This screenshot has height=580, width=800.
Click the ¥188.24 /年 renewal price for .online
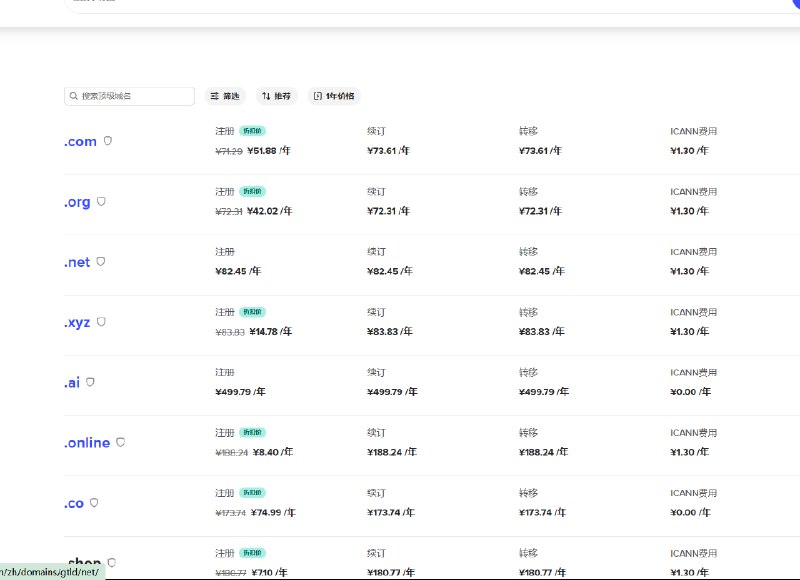click(x=392, y=452)
